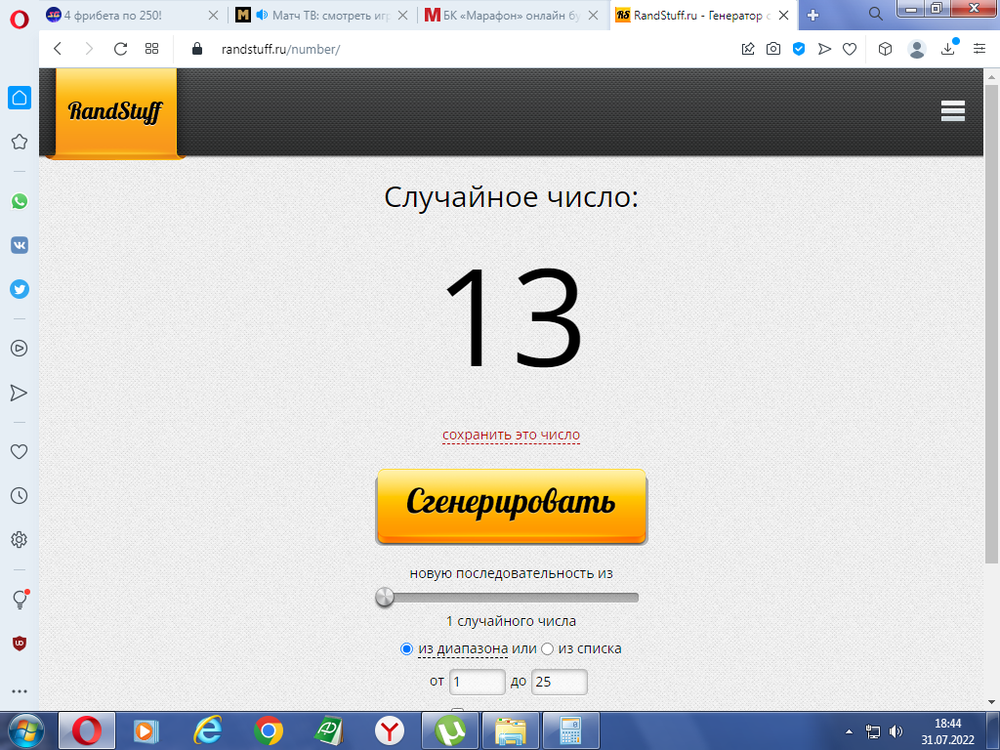Launch VK messenger from the sidebar
The width and height of the screenshot is (1000, 750).
(x=19, y=246)
